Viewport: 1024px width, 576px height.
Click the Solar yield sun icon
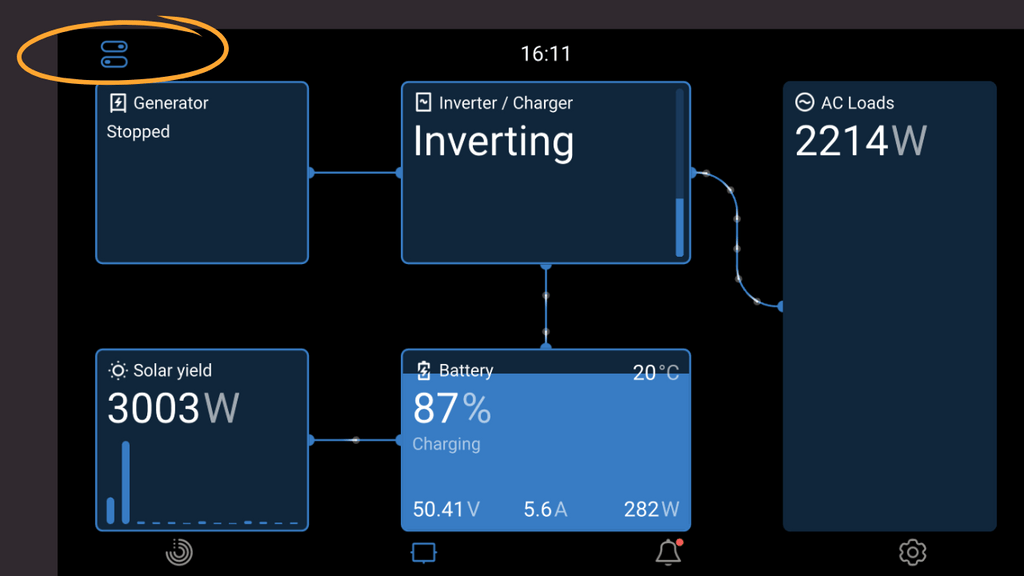point(118,371)
